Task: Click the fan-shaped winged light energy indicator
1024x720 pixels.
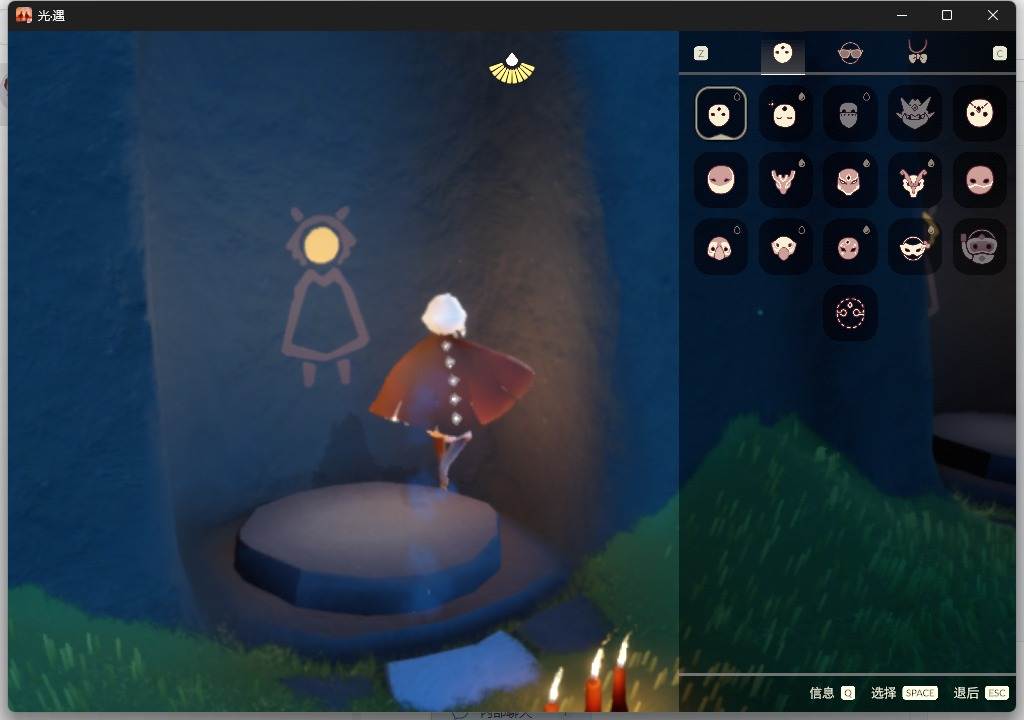Action: pyautogui.click(x=512, y=69)
